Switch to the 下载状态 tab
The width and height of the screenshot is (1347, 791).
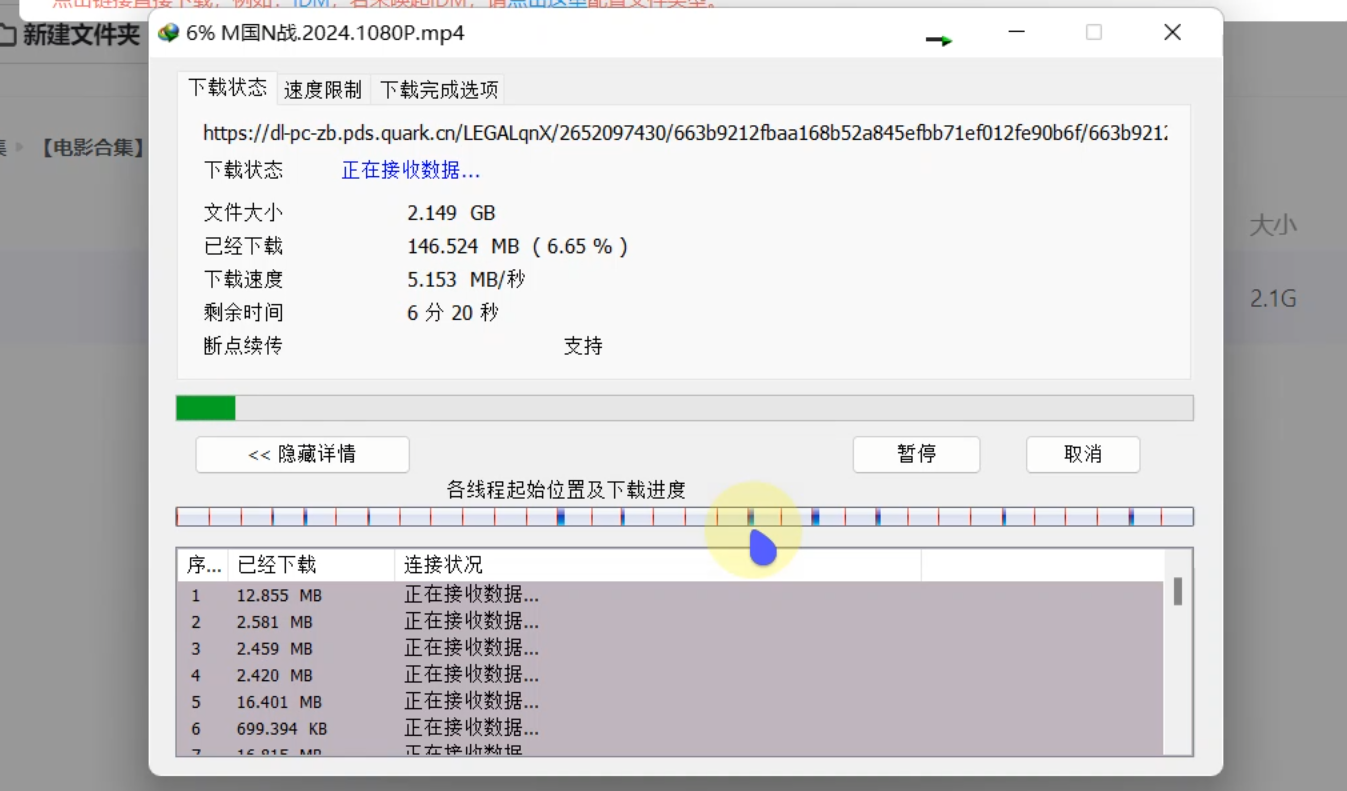click(228, 88)
